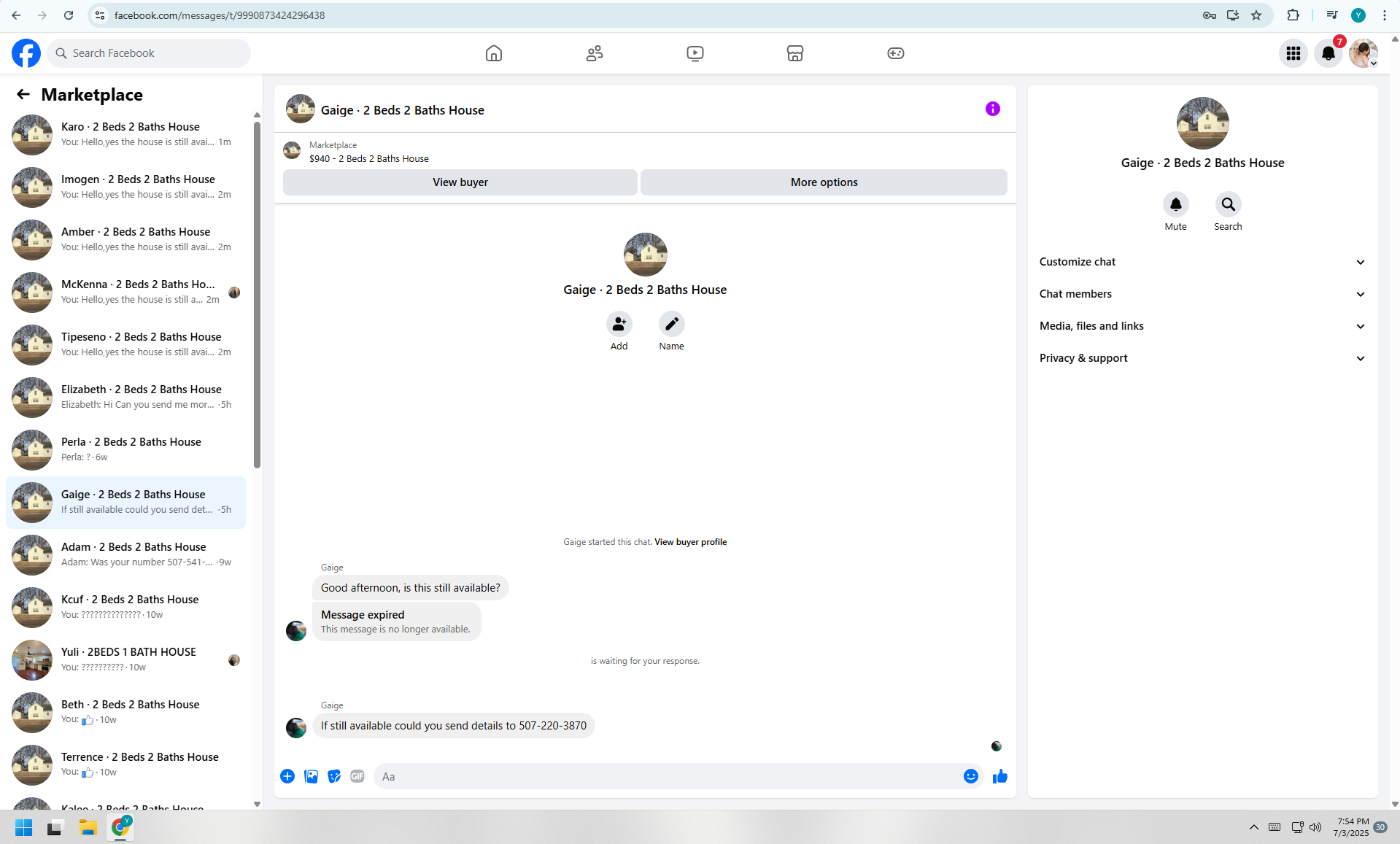The width and height of the screenshot is (1400, 844).
Task: Attach a file with the photo icon
Action: click(311, 776)
